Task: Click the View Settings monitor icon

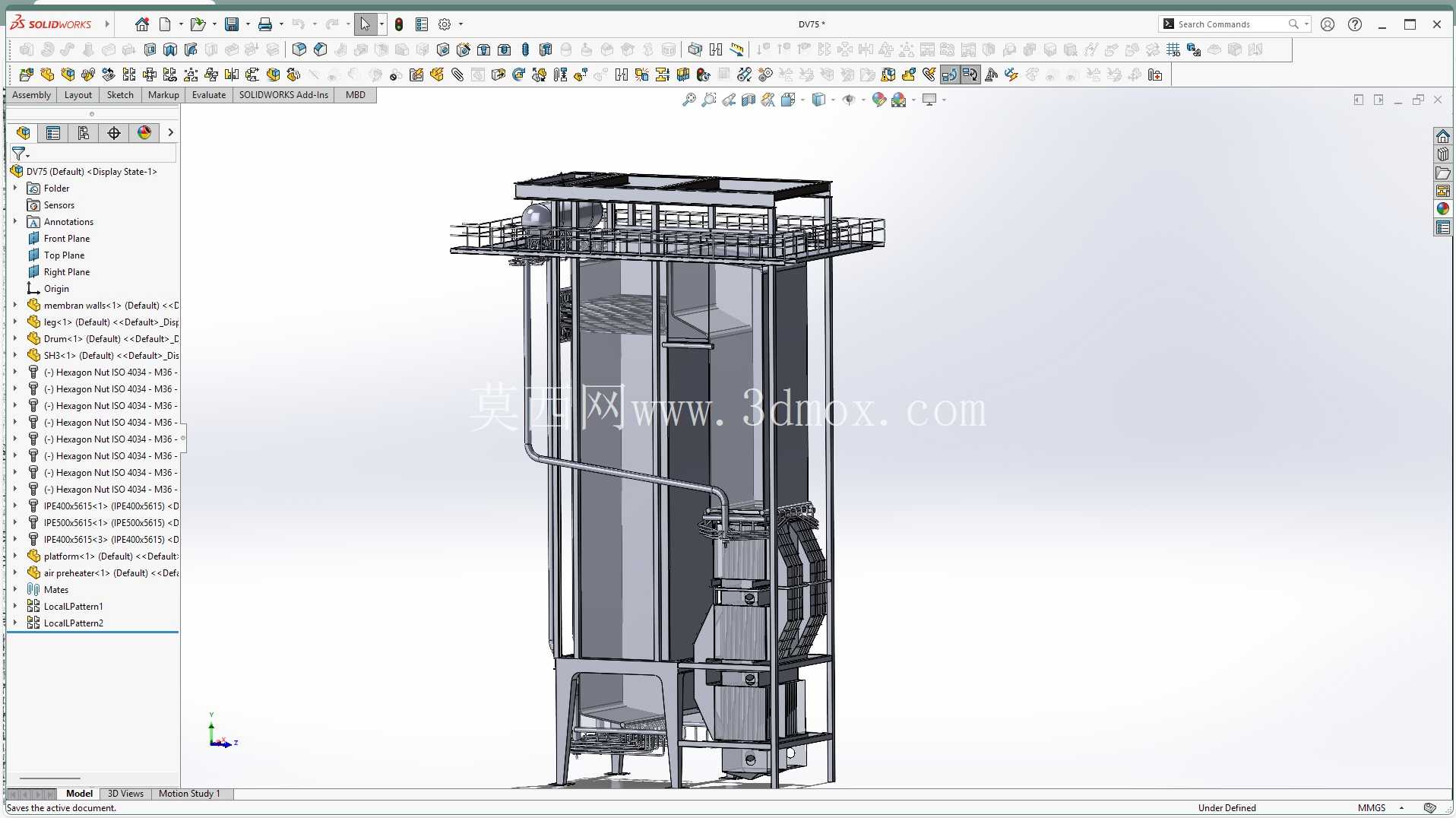Action: coord(929,100)
